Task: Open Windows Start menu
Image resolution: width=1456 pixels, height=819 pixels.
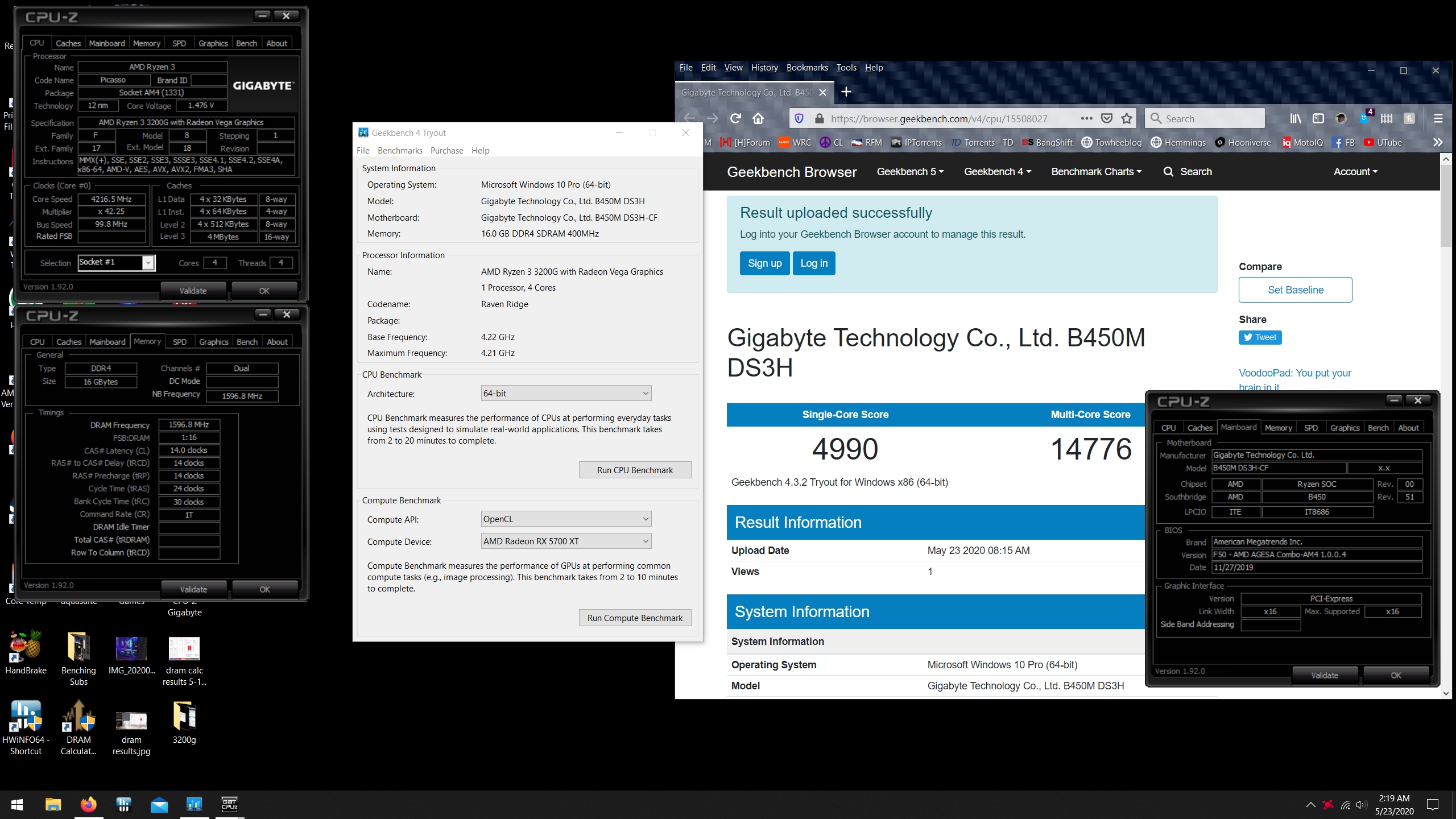Action: (17, 805)
